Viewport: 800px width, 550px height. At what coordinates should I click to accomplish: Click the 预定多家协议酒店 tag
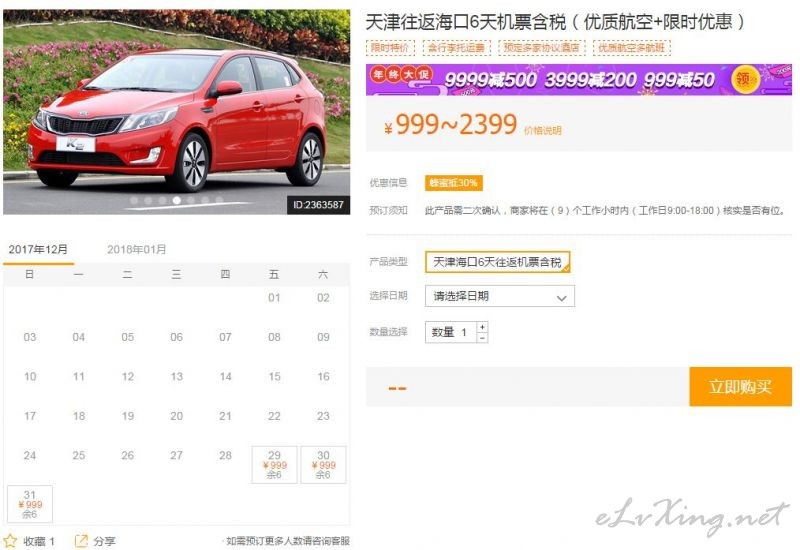pos(542,48)
